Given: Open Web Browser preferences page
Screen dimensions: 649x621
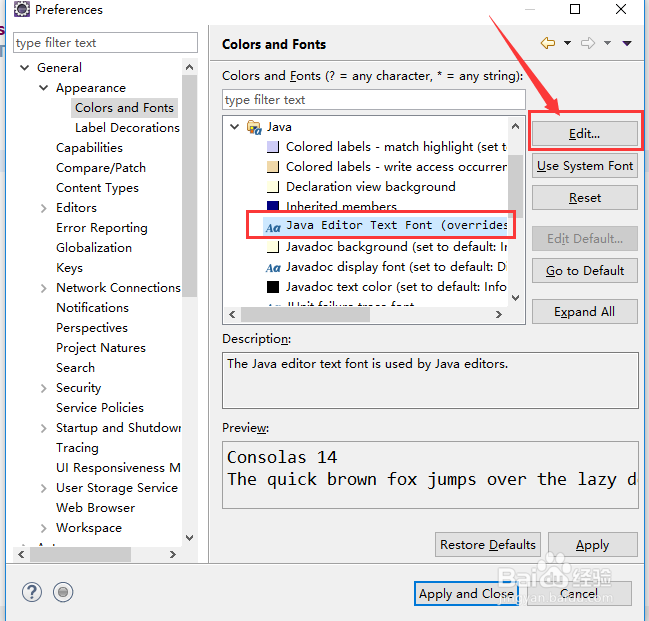Looking at the screenshot, I should pos(96,508).
